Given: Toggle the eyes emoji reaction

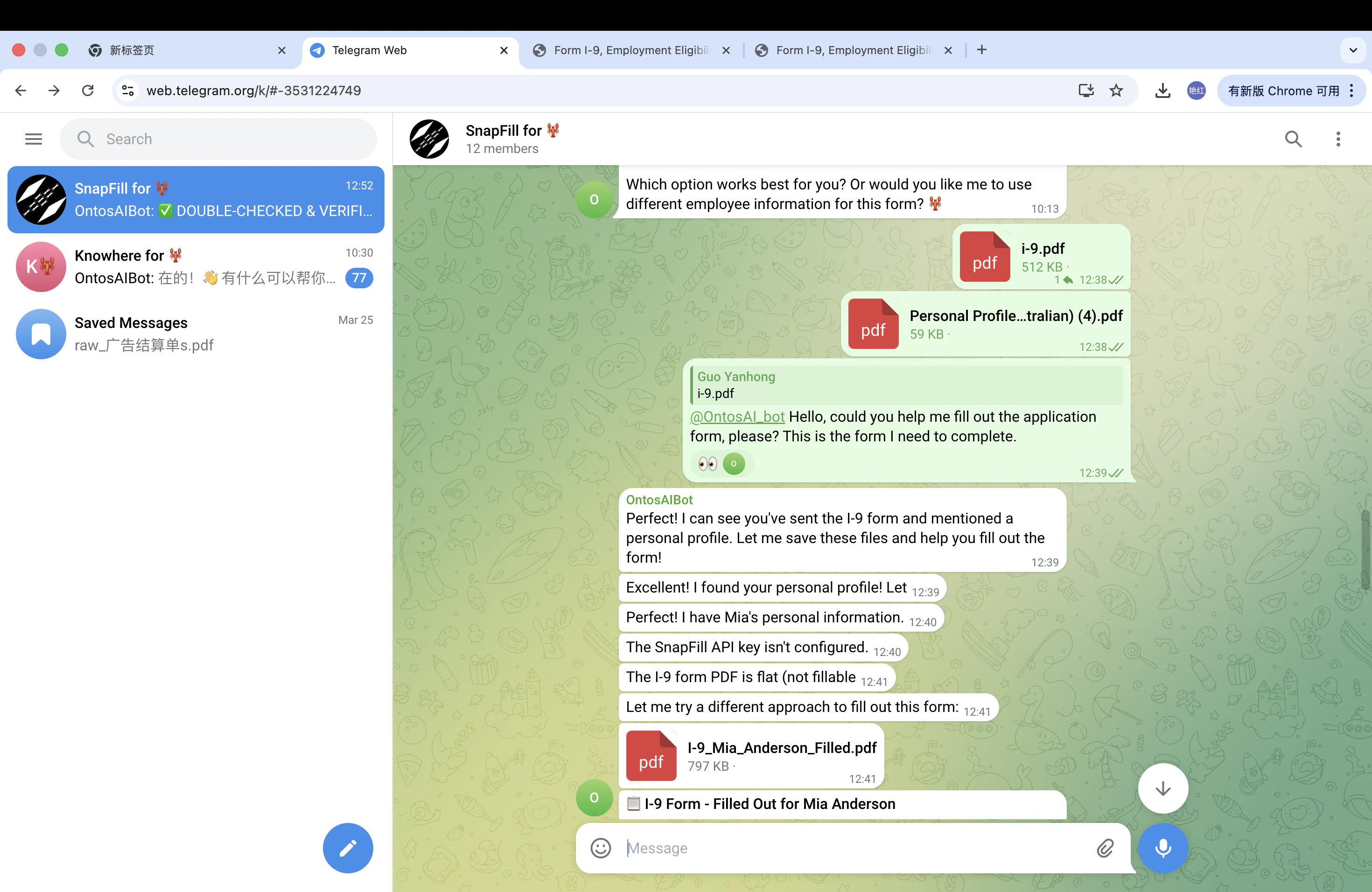Looking at the screenshot, I should click(x=707, y=464).
